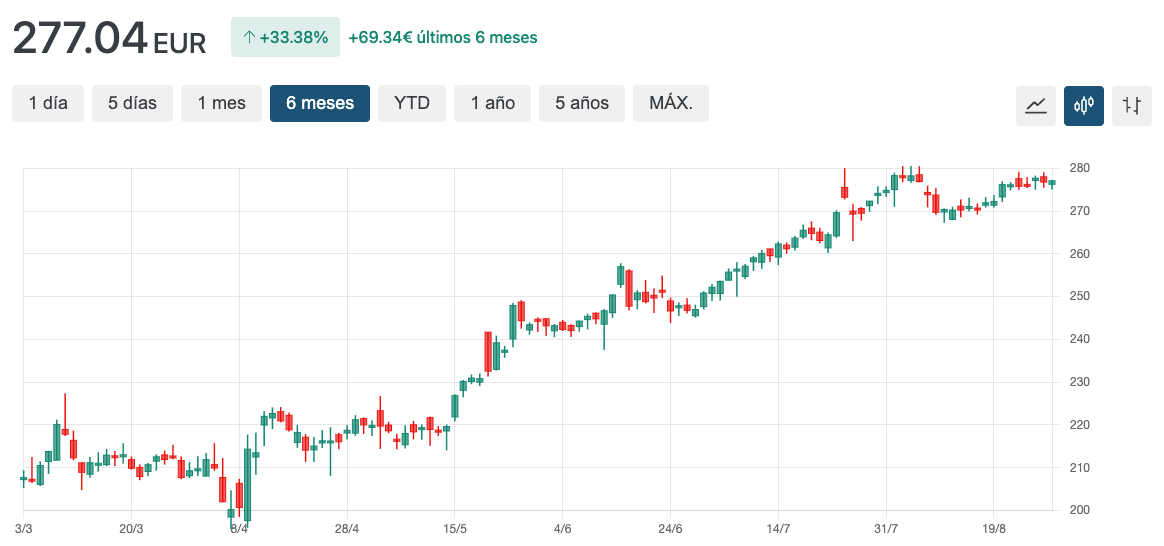
Task: Click the +33.38% change badge
Action: (x=286, y=38)
